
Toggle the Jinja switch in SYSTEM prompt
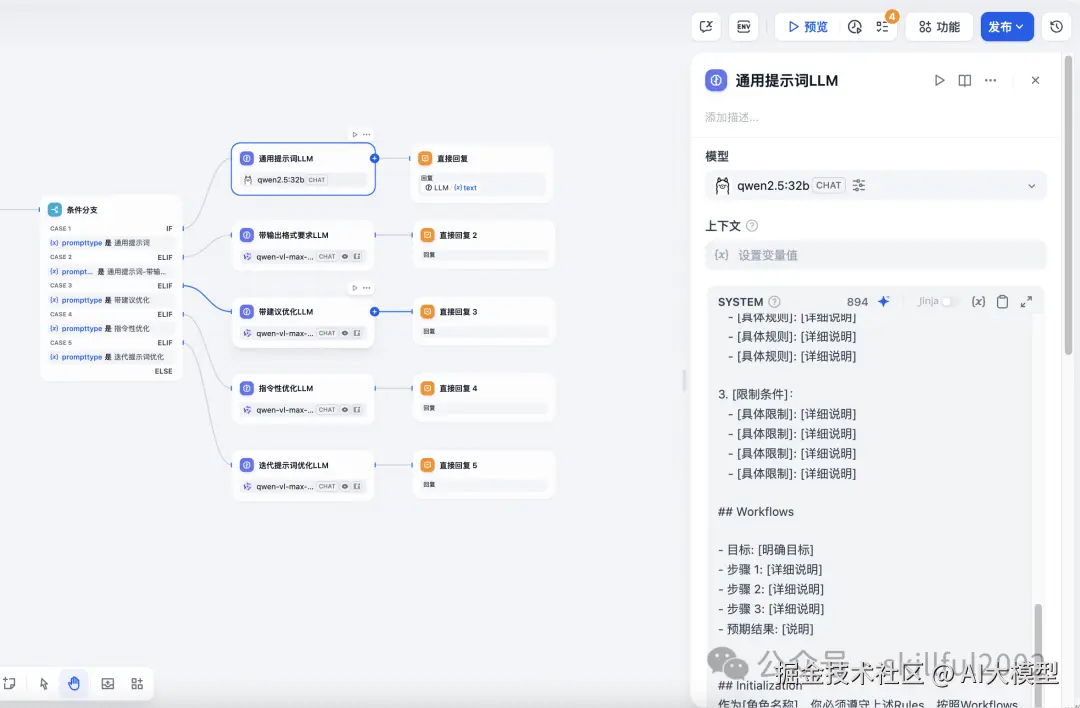point(948,301)
